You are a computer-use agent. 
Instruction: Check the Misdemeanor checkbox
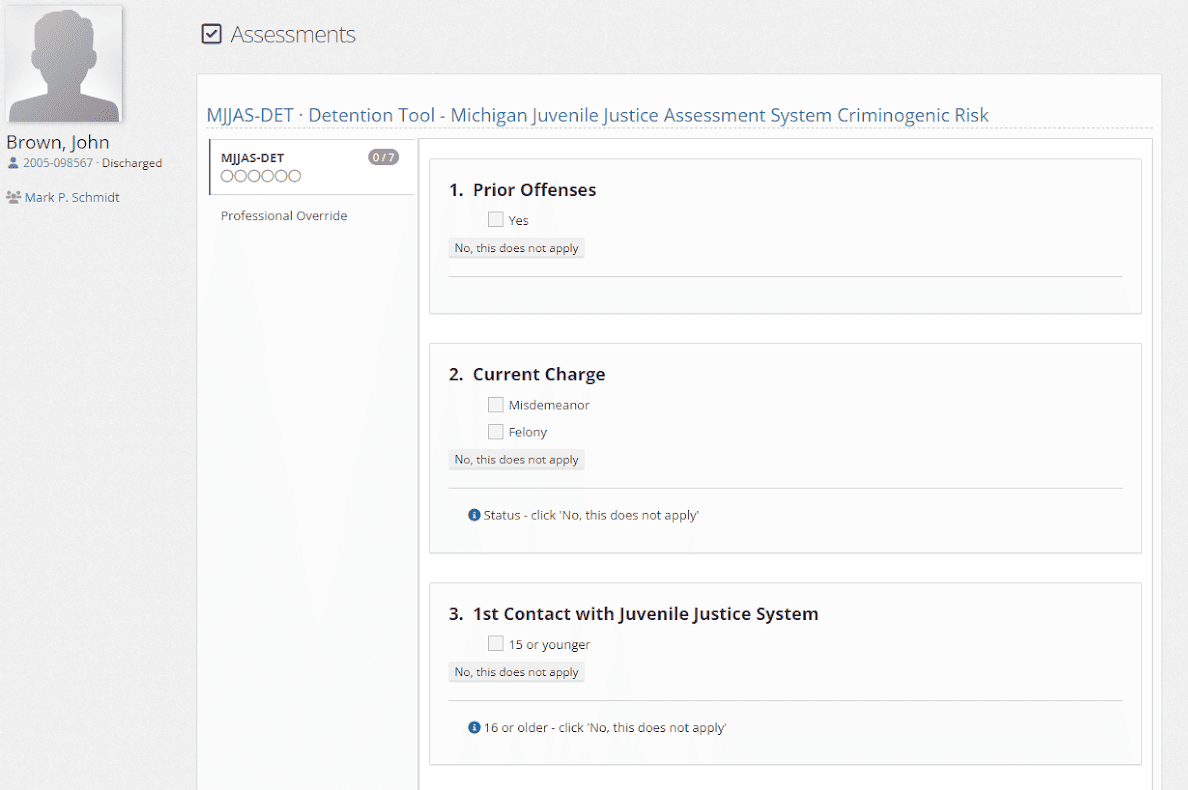pyautogui.click(x=496, y=404)
